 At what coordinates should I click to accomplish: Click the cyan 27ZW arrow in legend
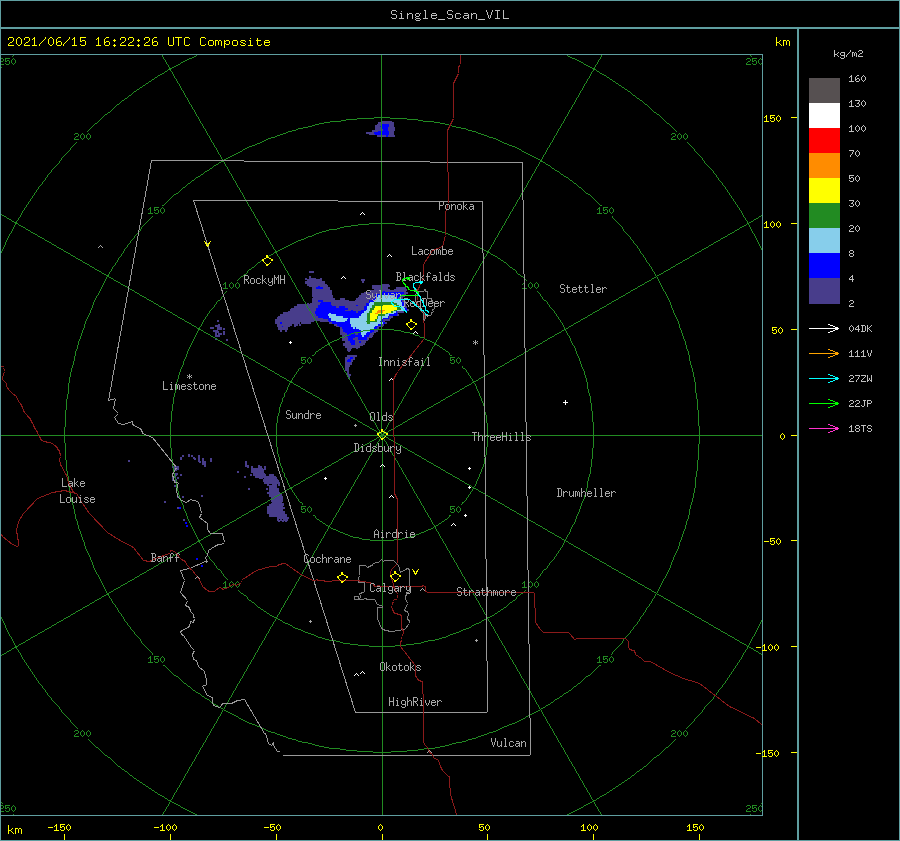pos(824,378)
